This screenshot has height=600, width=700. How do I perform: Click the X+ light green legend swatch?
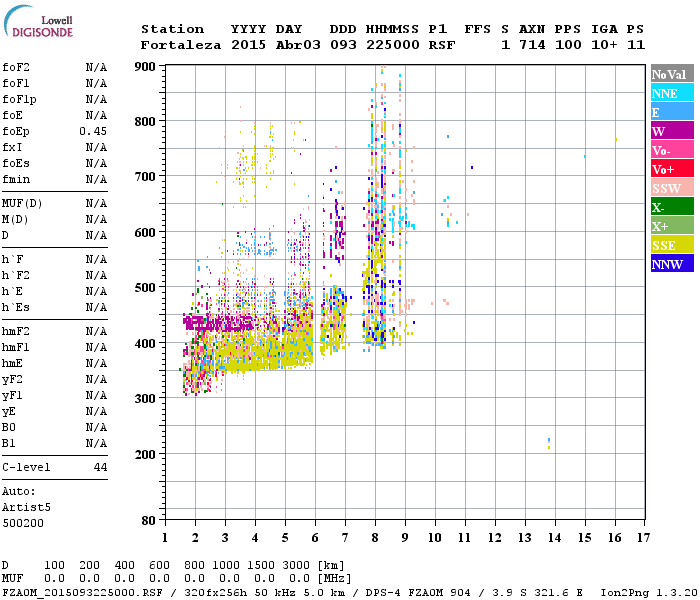(x=672, y=226)
